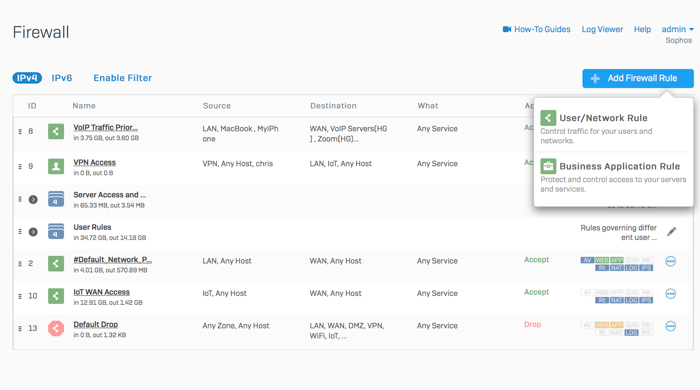Expand the Server Access and... rule group
The height and width of the screenshot is (390, 700).
(x=33, y=199)
